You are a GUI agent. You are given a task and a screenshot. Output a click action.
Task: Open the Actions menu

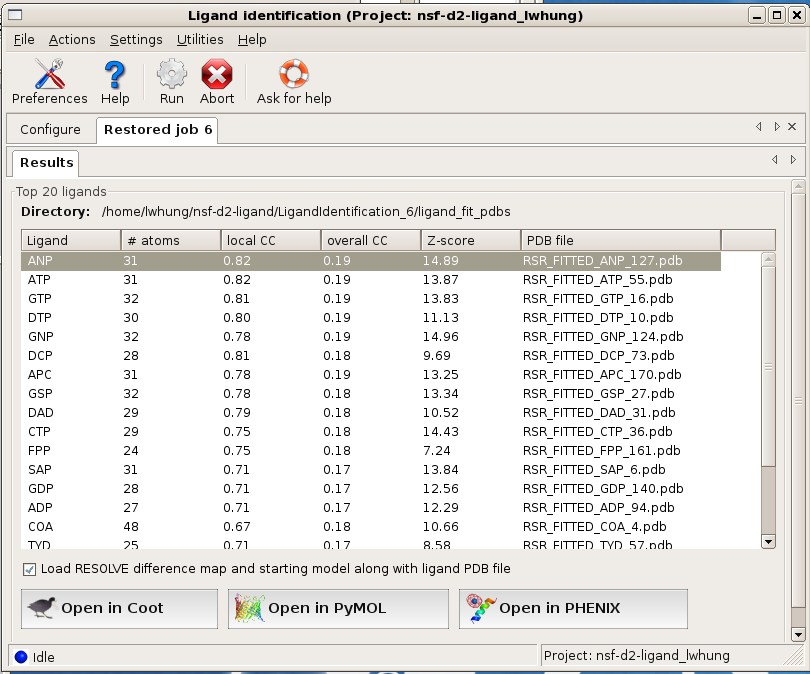(71, 40)
